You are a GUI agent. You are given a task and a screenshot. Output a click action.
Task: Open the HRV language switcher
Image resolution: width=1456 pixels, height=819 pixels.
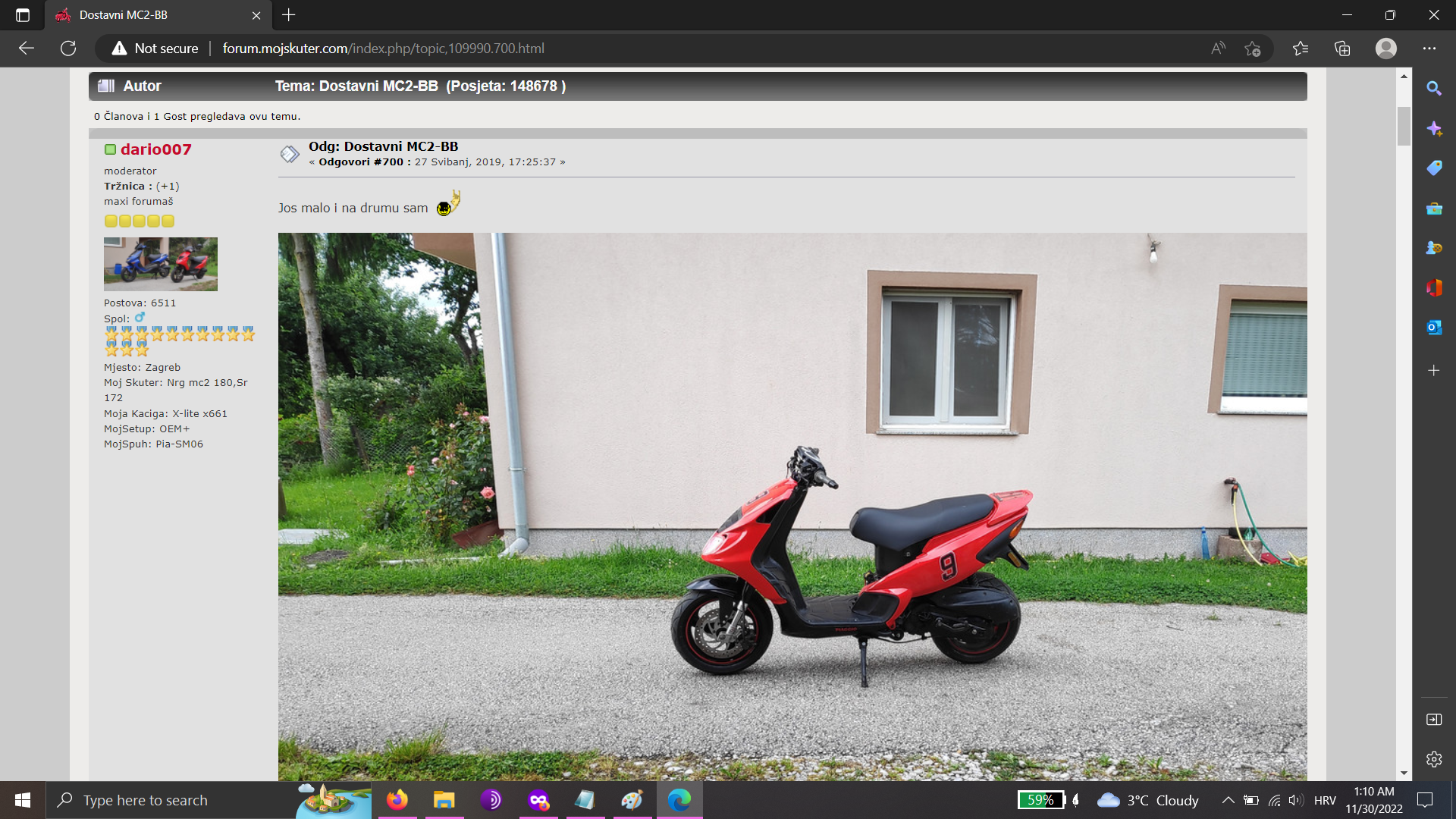[1325, 800]
